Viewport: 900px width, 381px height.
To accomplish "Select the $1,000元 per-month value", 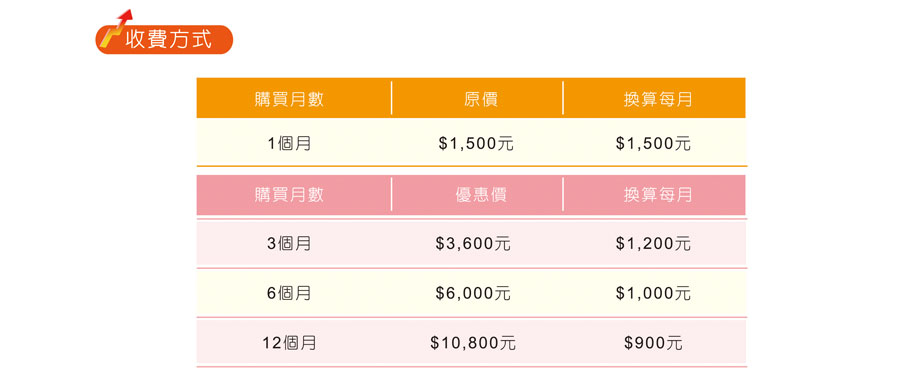I will pyautogui.click(x=653, y=293).
